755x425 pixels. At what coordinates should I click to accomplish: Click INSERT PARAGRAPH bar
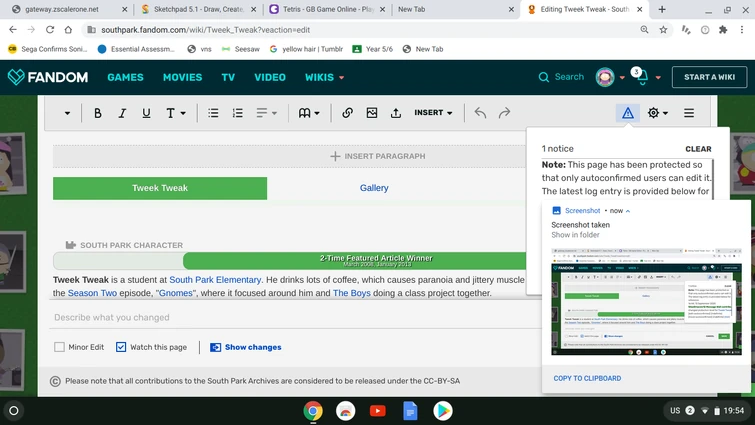click(378, 156)
